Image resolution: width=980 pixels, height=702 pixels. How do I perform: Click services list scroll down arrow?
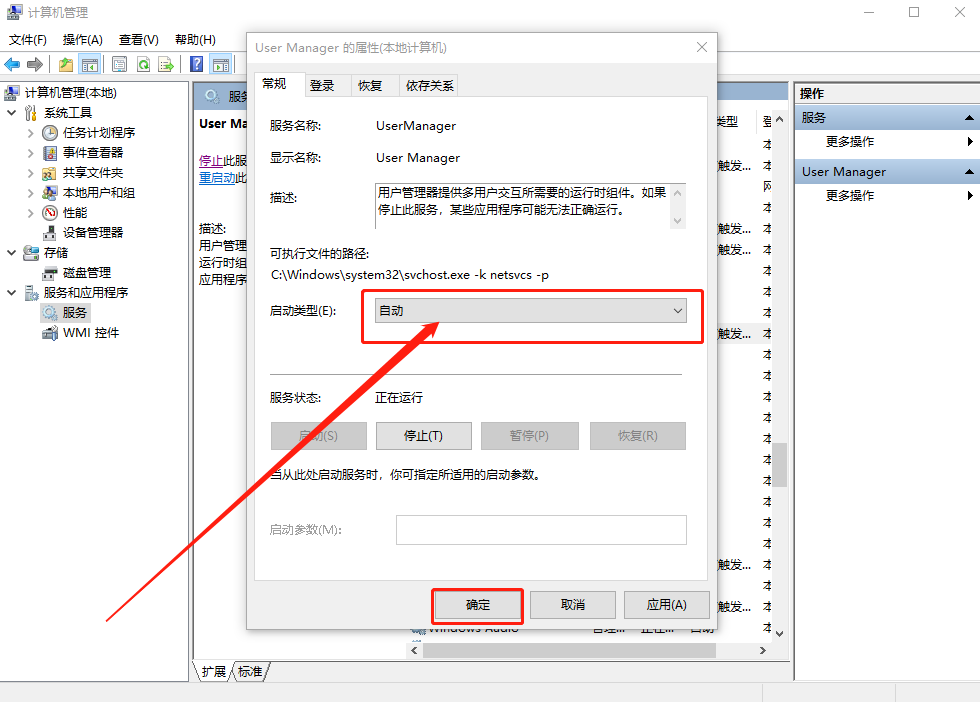[x=779, y=633]
